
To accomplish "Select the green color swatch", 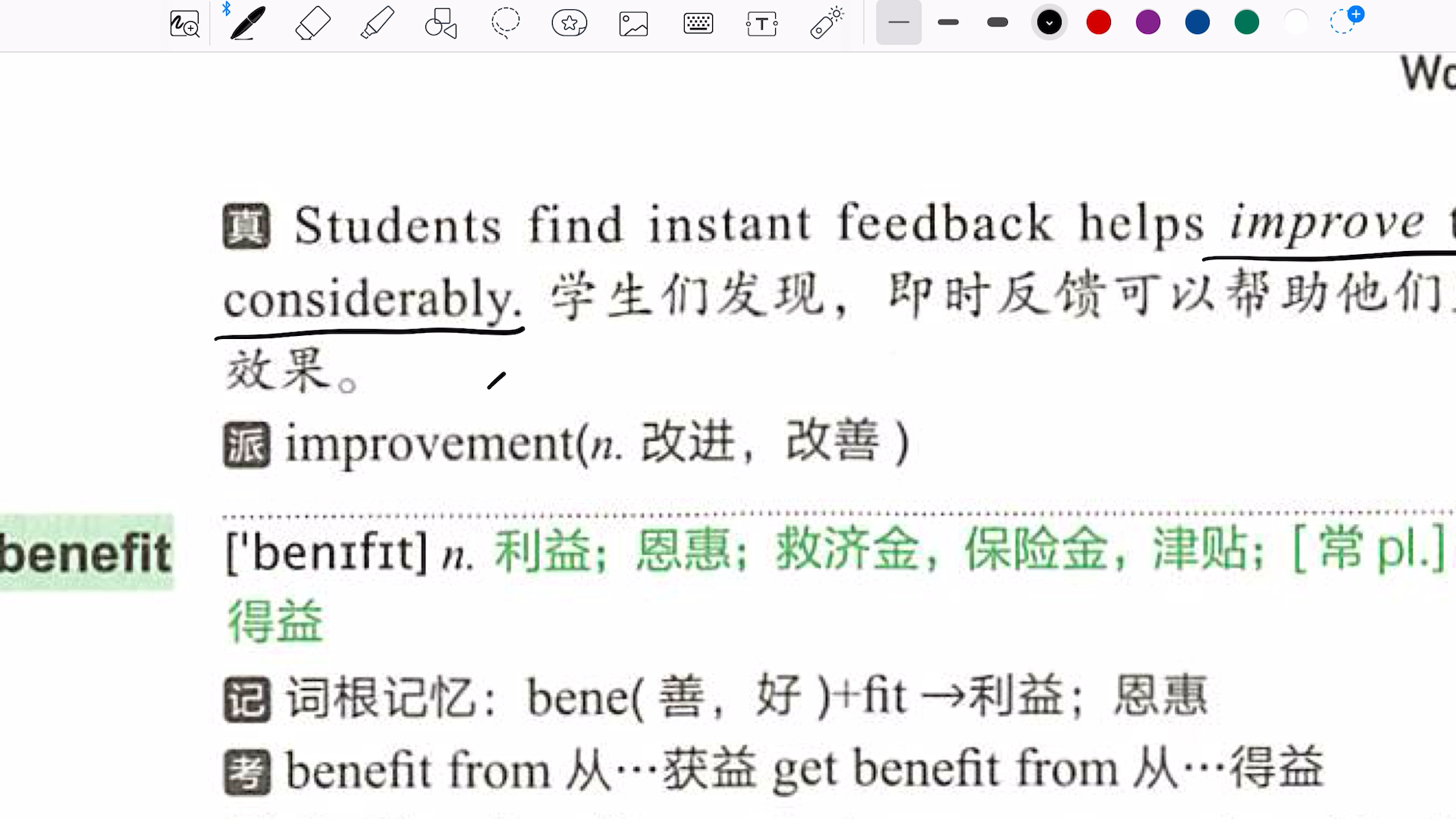I will [1248, 22].
